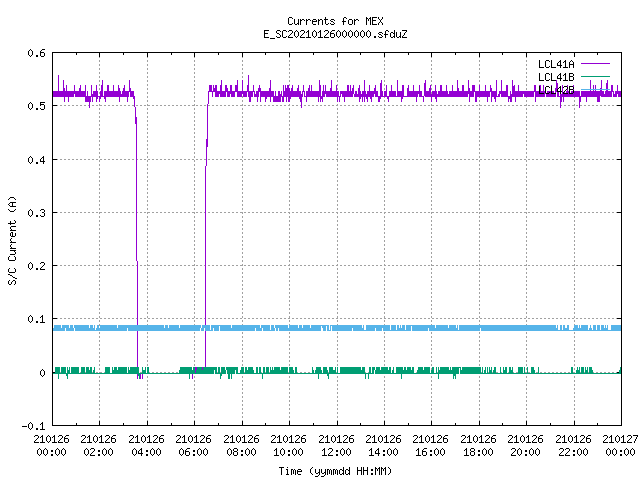
Task: Click the purple falling edge near 03:30
Action: tap(137, 237)
